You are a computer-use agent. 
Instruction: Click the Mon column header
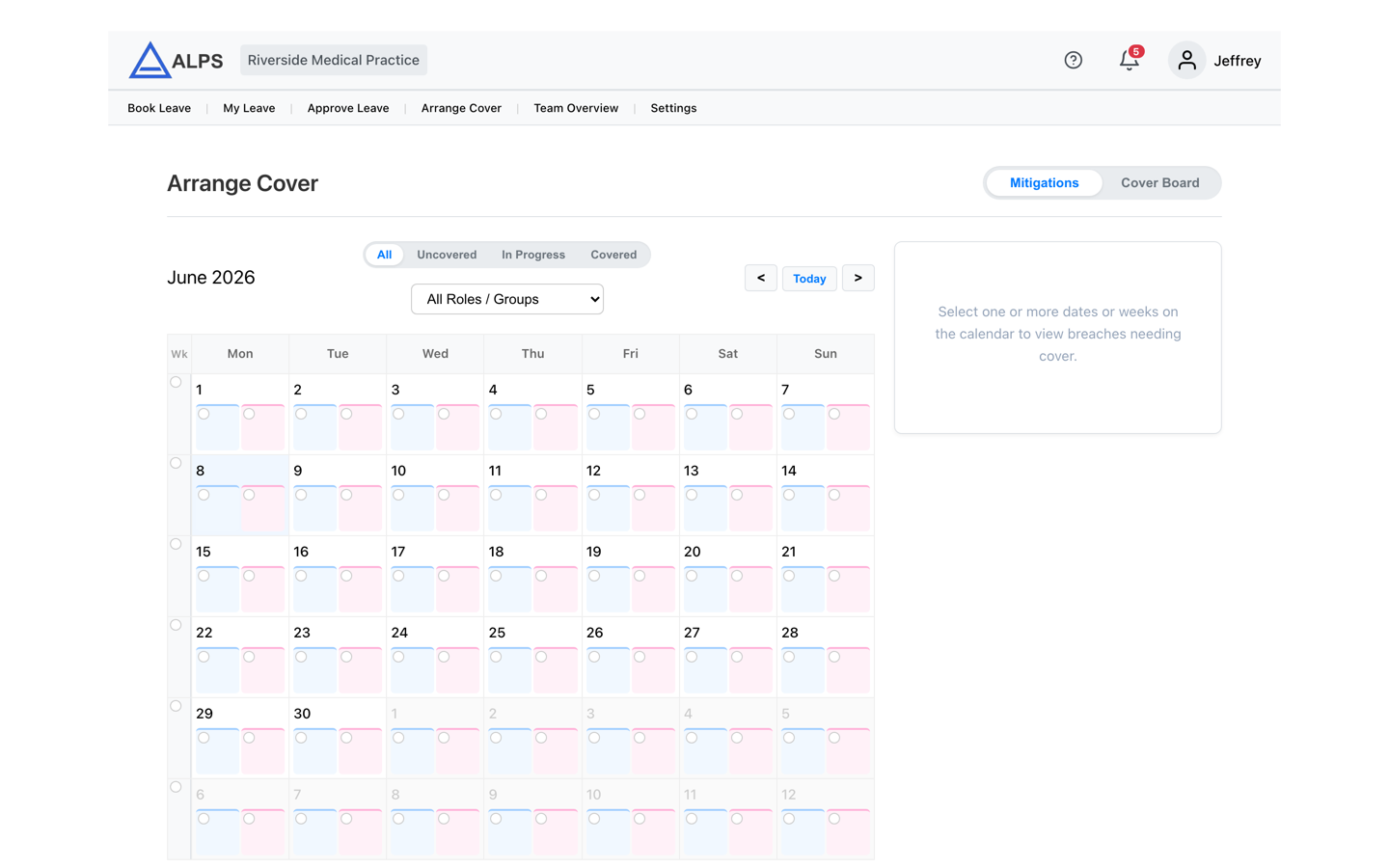[x=240, y=354]
